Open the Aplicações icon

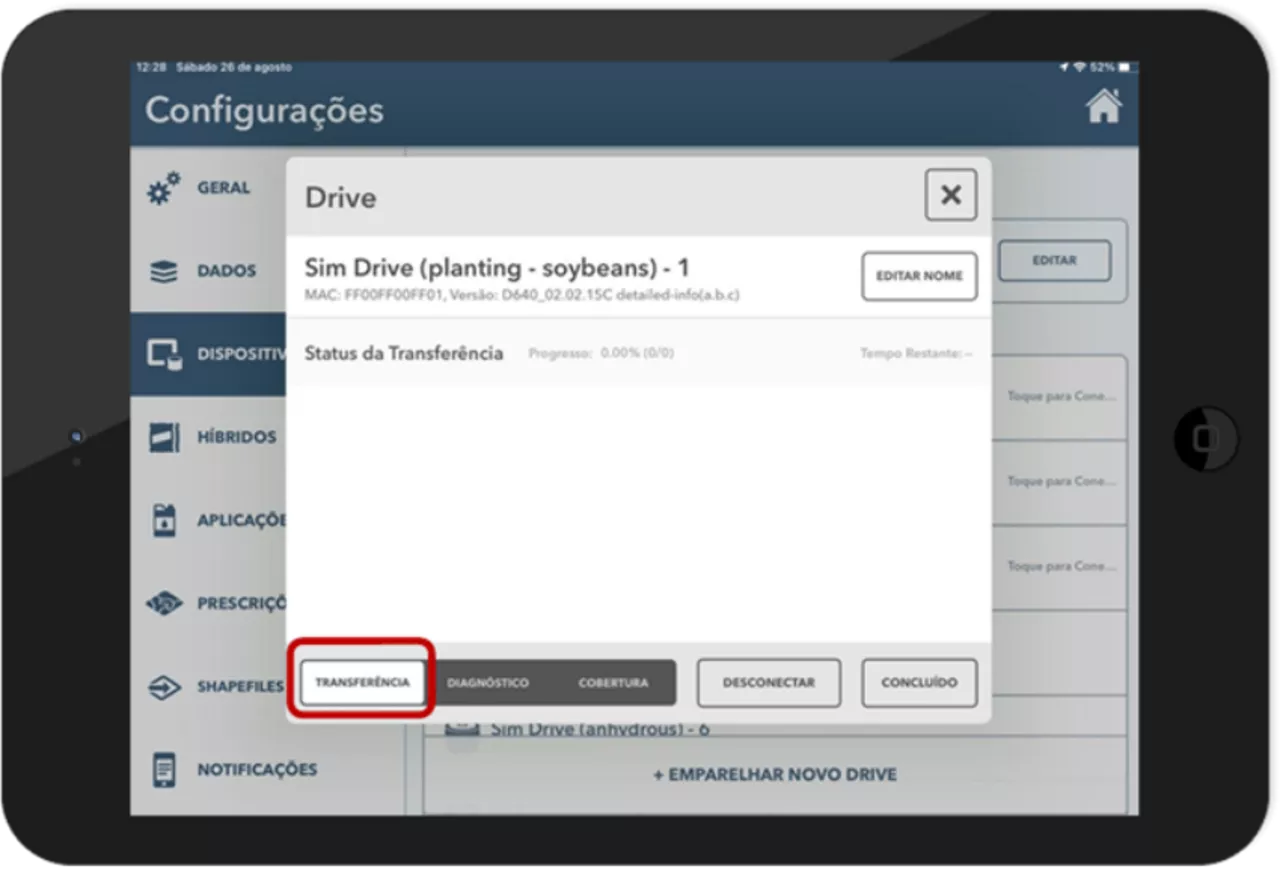click(x=164, y=520)
